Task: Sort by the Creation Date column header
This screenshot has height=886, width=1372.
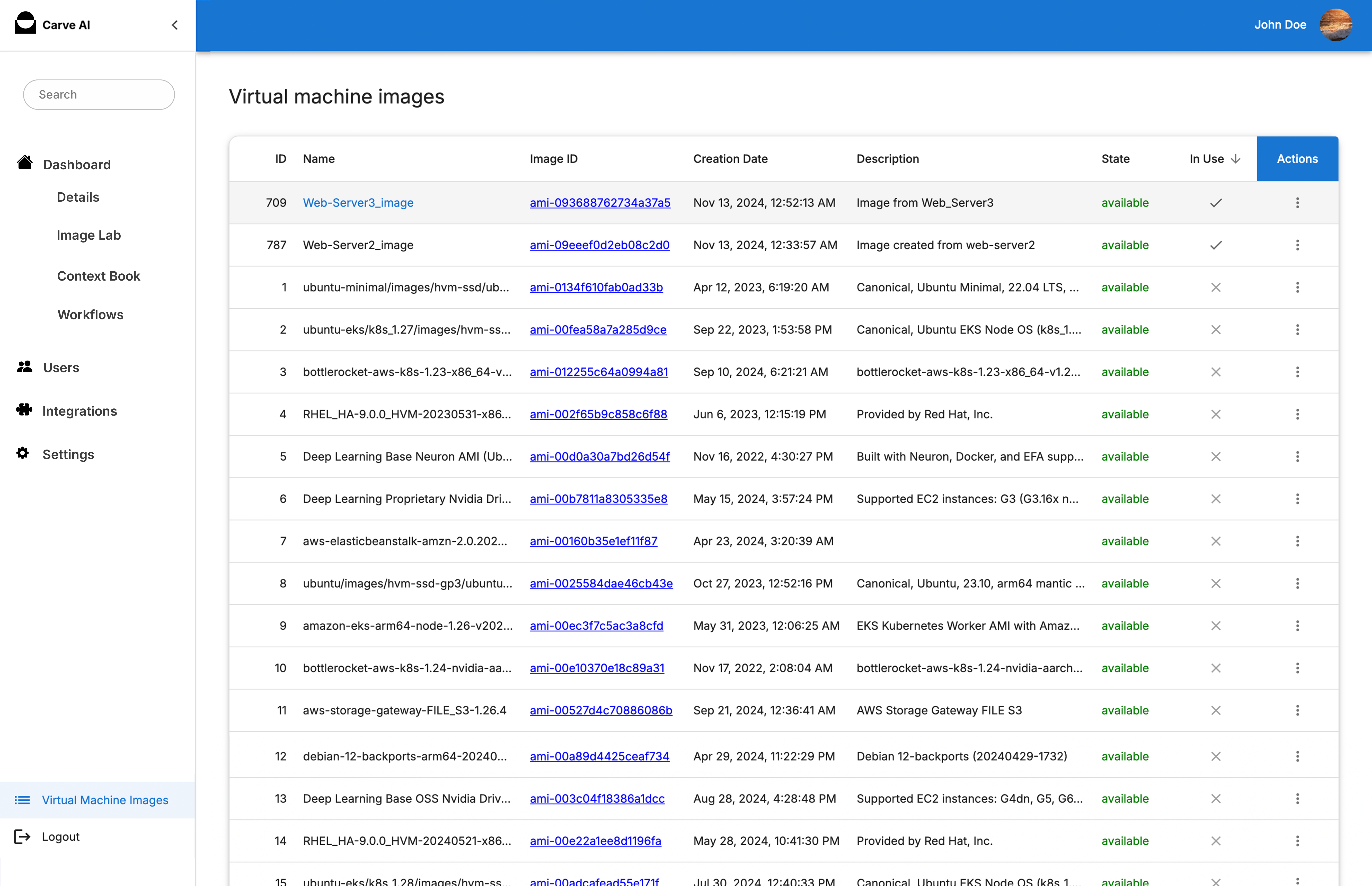Action: [x=730, y=159]
